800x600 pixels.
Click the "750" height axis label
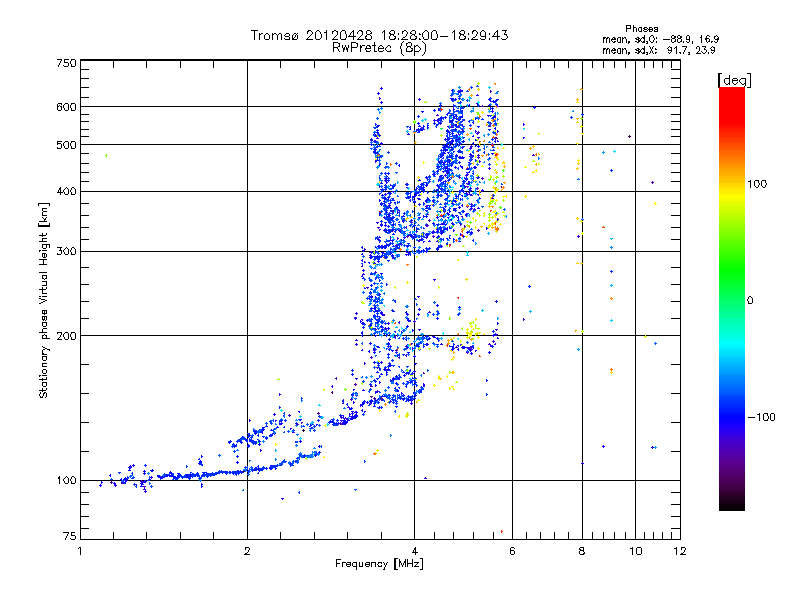point(66,63)
